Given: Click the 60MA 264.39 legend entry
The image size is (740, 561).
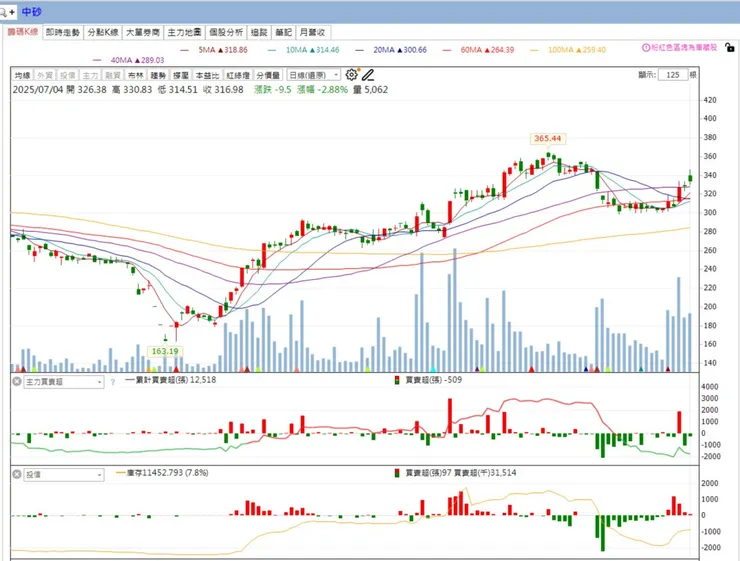Looking at the screenshot, I should [479, 50].
